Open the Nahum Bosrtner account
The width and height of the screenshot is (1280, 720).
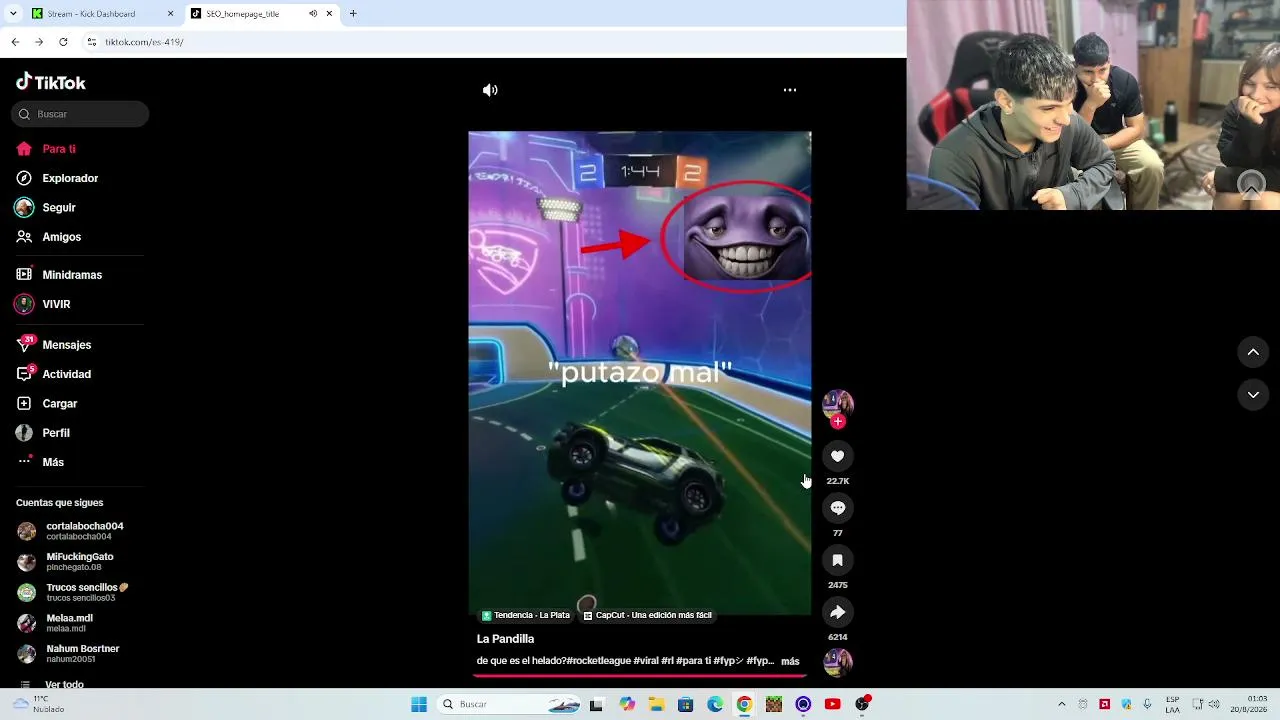69,654
